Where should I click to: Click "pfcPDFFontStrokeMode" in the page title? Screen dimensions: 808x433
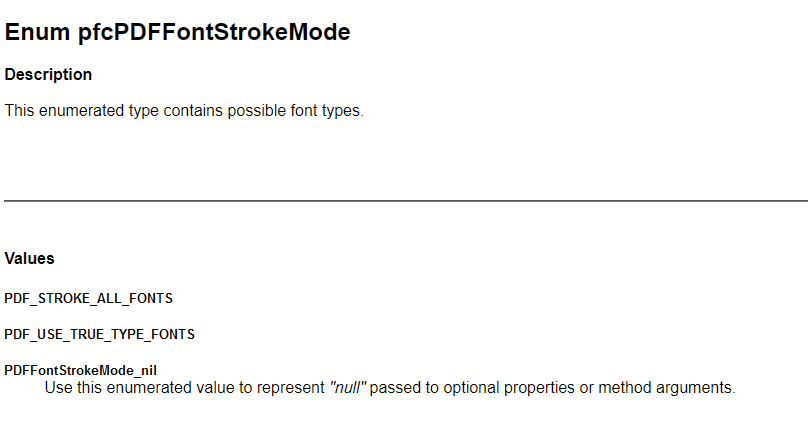point(214,32)
